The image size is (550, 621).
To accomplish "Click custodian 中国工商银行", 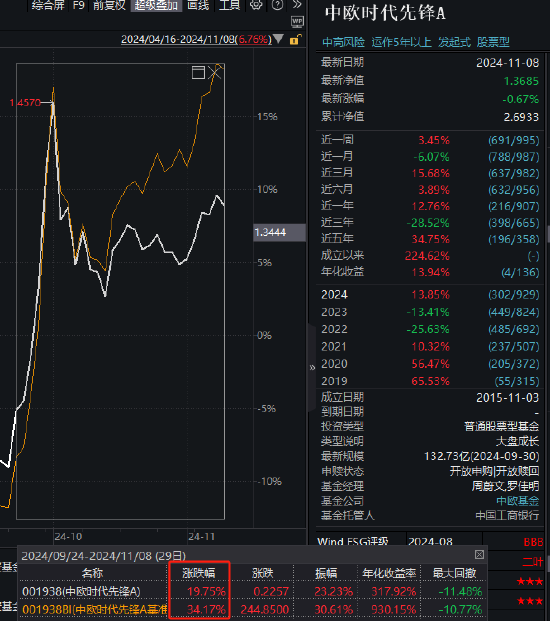I will pos(507,516).
